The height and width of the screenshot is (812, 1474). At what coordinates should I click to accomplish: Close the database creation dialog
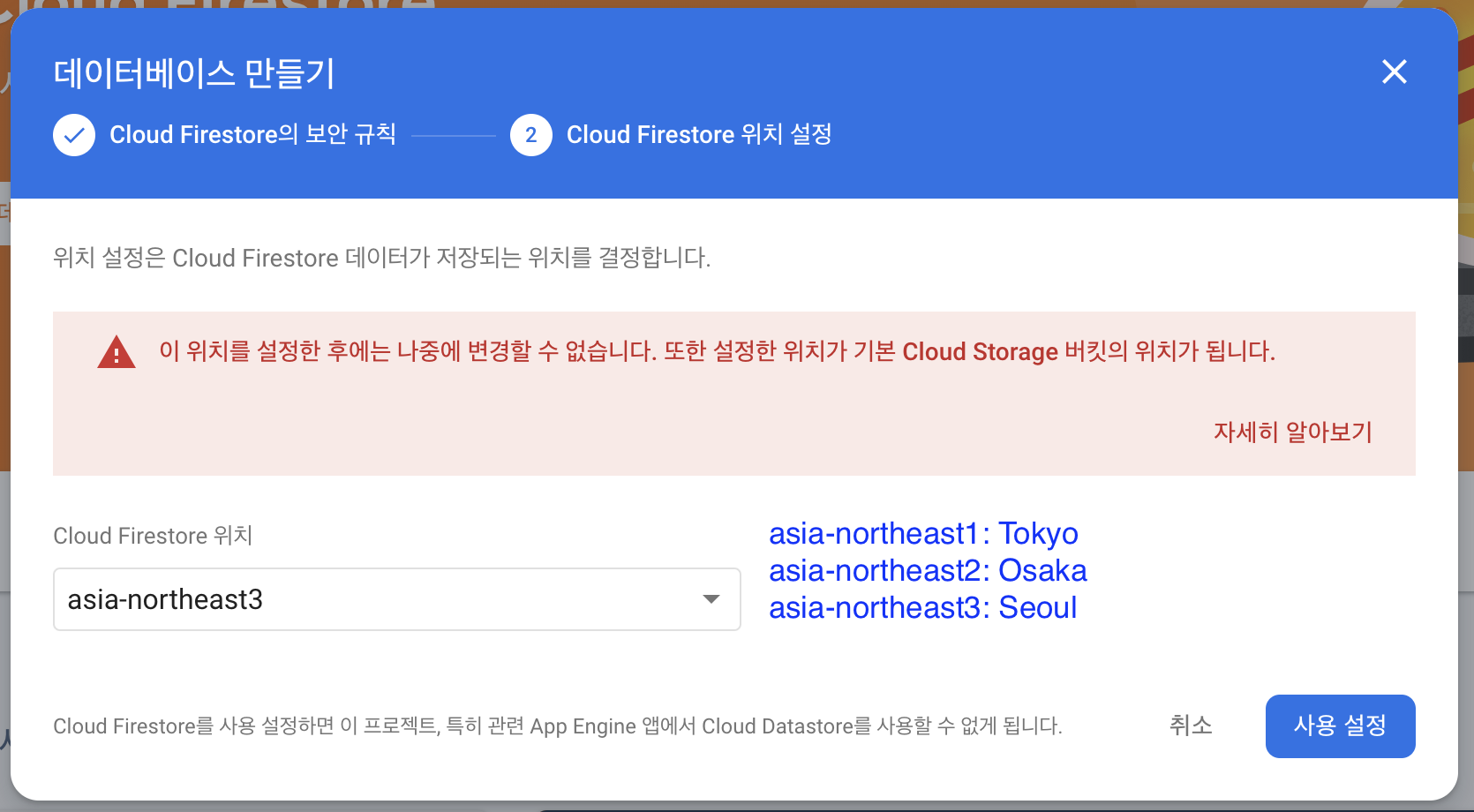(x=1394, y=71)
